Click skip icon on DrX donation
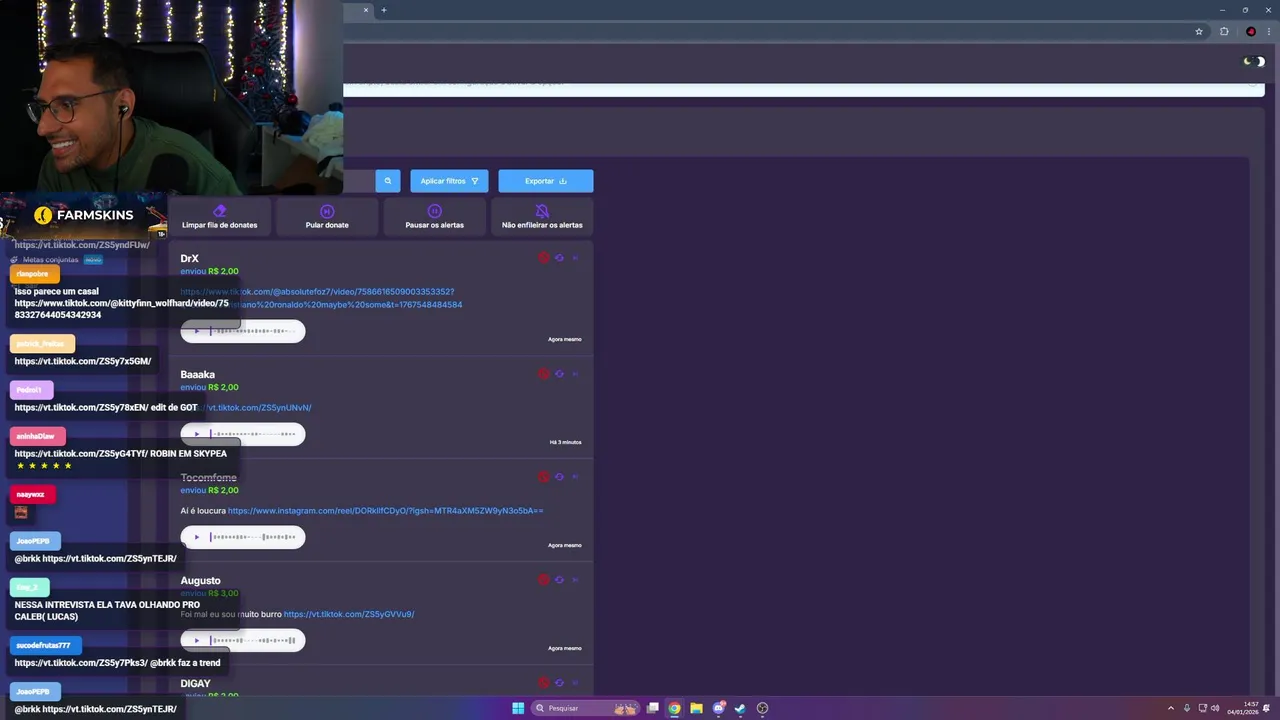 point(575,258)
